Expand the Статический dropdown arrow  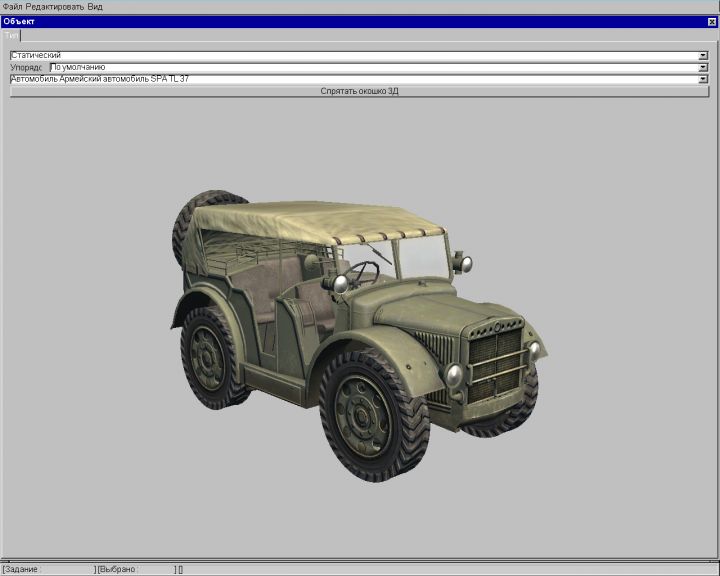703,55
